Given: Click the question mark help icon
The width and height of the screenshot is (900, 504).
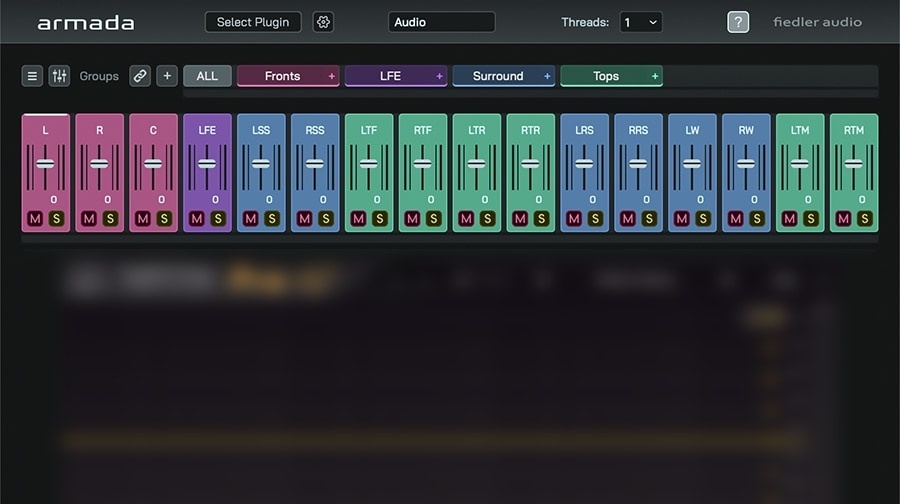Looking at the screenshot, I should [738, 22].
